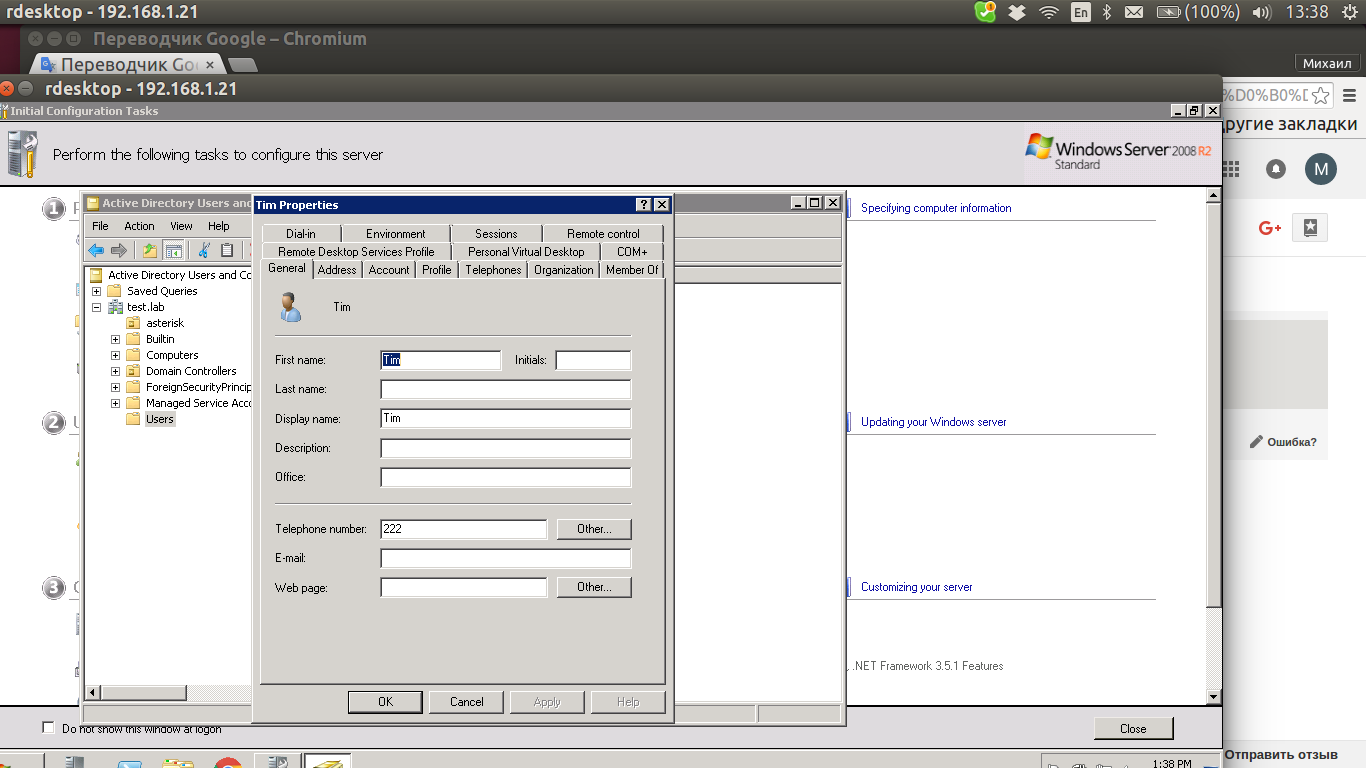Image resolution: width=1366 pixels, height=768 pixels.
Task: Select the Users folder in tree
Action: point(159,419)
